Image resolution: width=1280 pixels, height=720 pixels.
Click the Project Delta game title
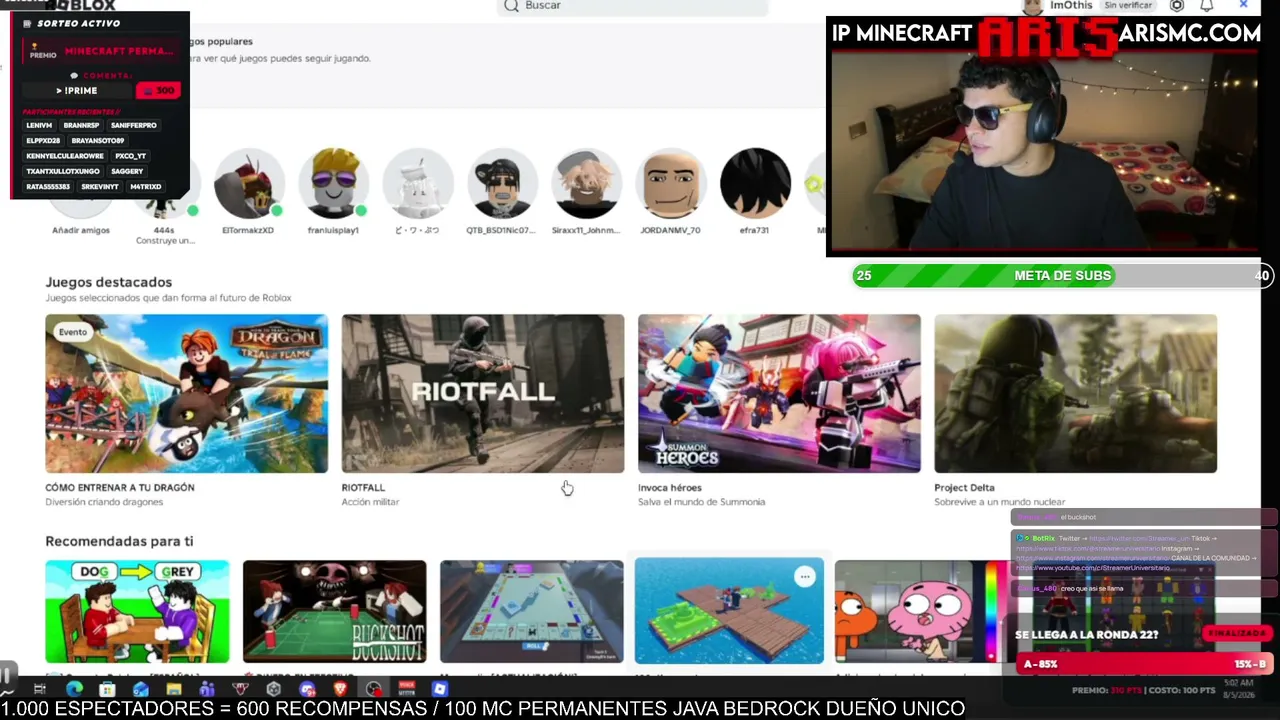964,488
